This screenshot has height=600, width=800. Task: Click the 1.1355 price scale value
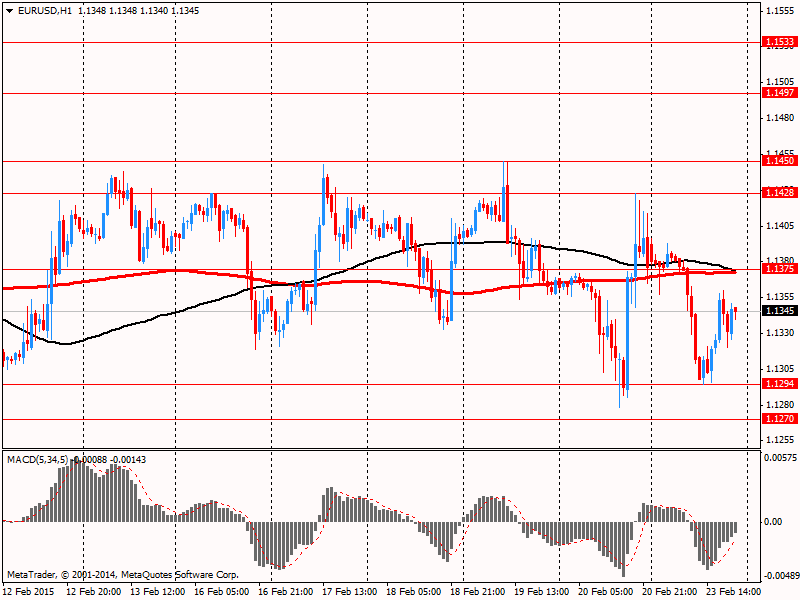pos(780,296)
